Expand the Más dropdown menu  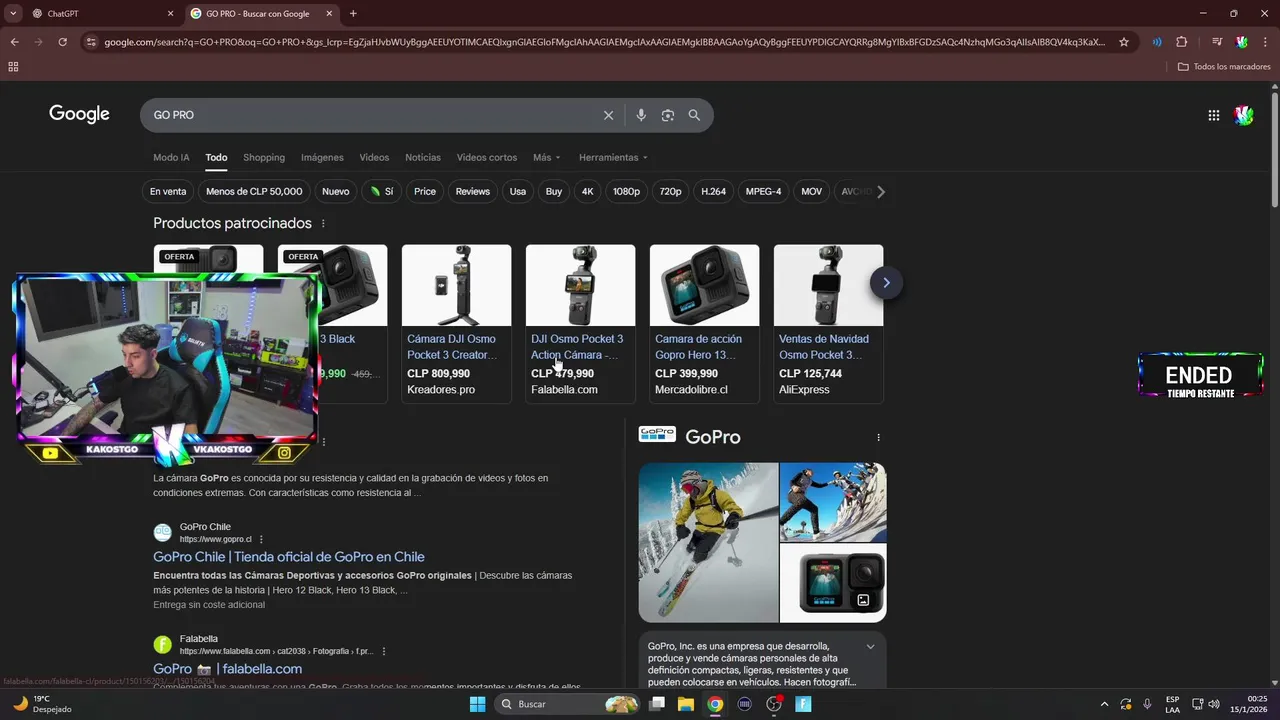pos(546,158)
